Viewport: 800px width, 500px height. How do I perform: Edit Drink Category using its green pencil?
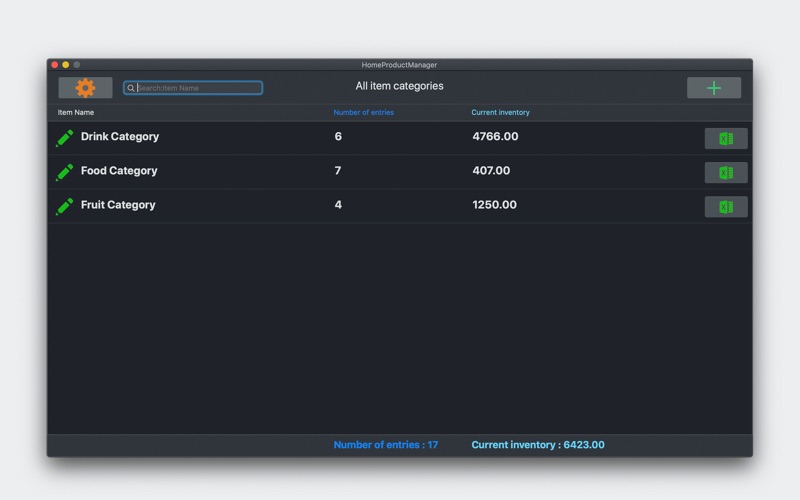(x=64, y=138)
